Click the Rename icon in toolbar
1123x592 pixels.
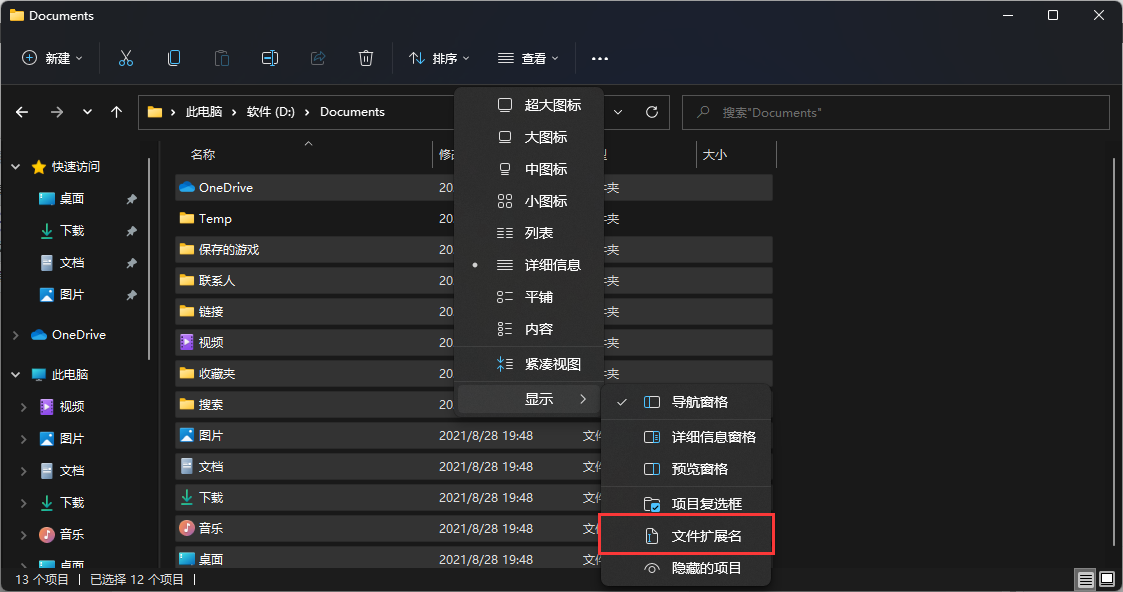click(270, 59)
